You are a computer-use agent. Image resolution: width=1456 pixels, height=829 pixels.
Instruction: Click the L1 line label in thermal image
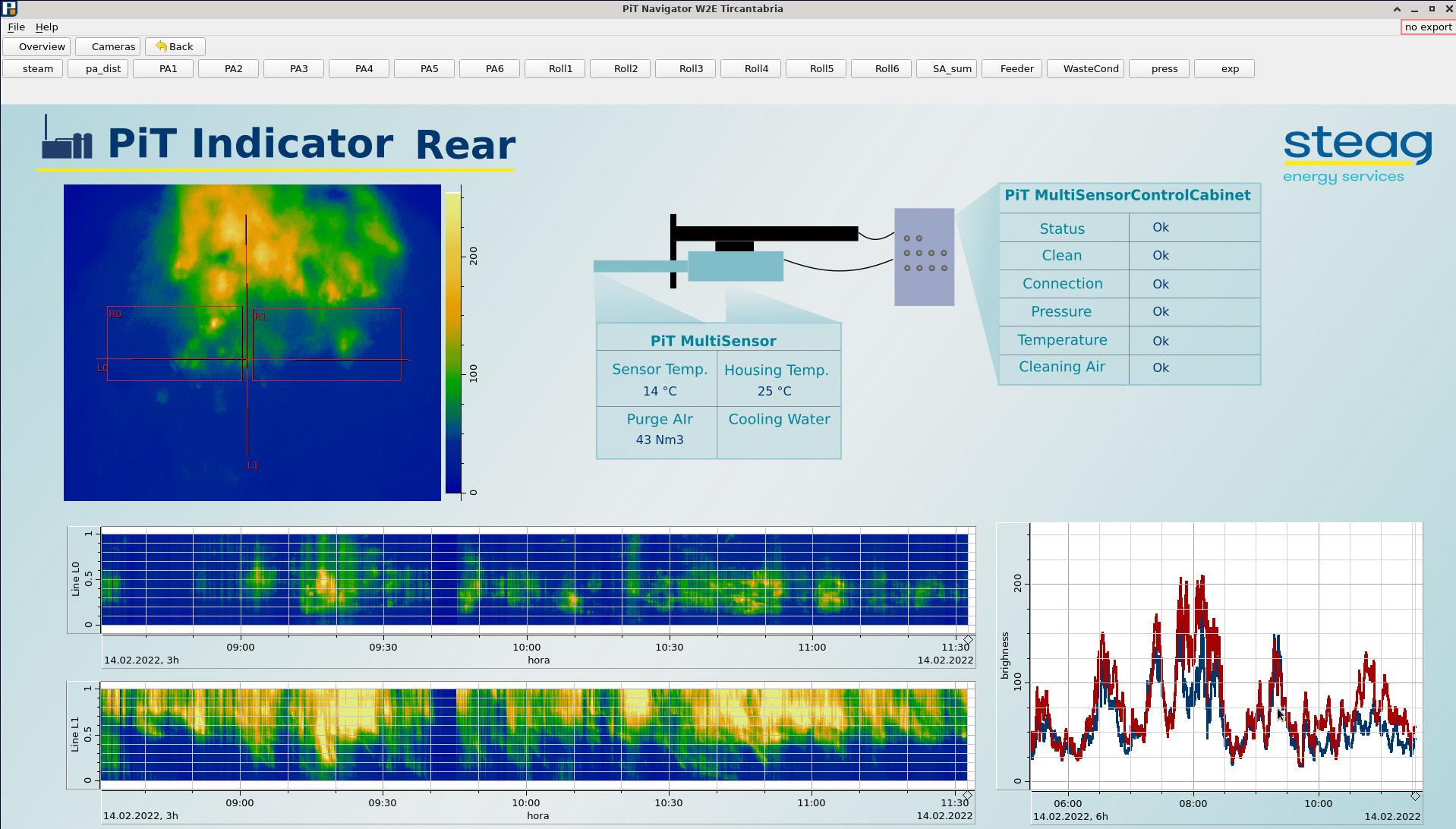(253, 465)
